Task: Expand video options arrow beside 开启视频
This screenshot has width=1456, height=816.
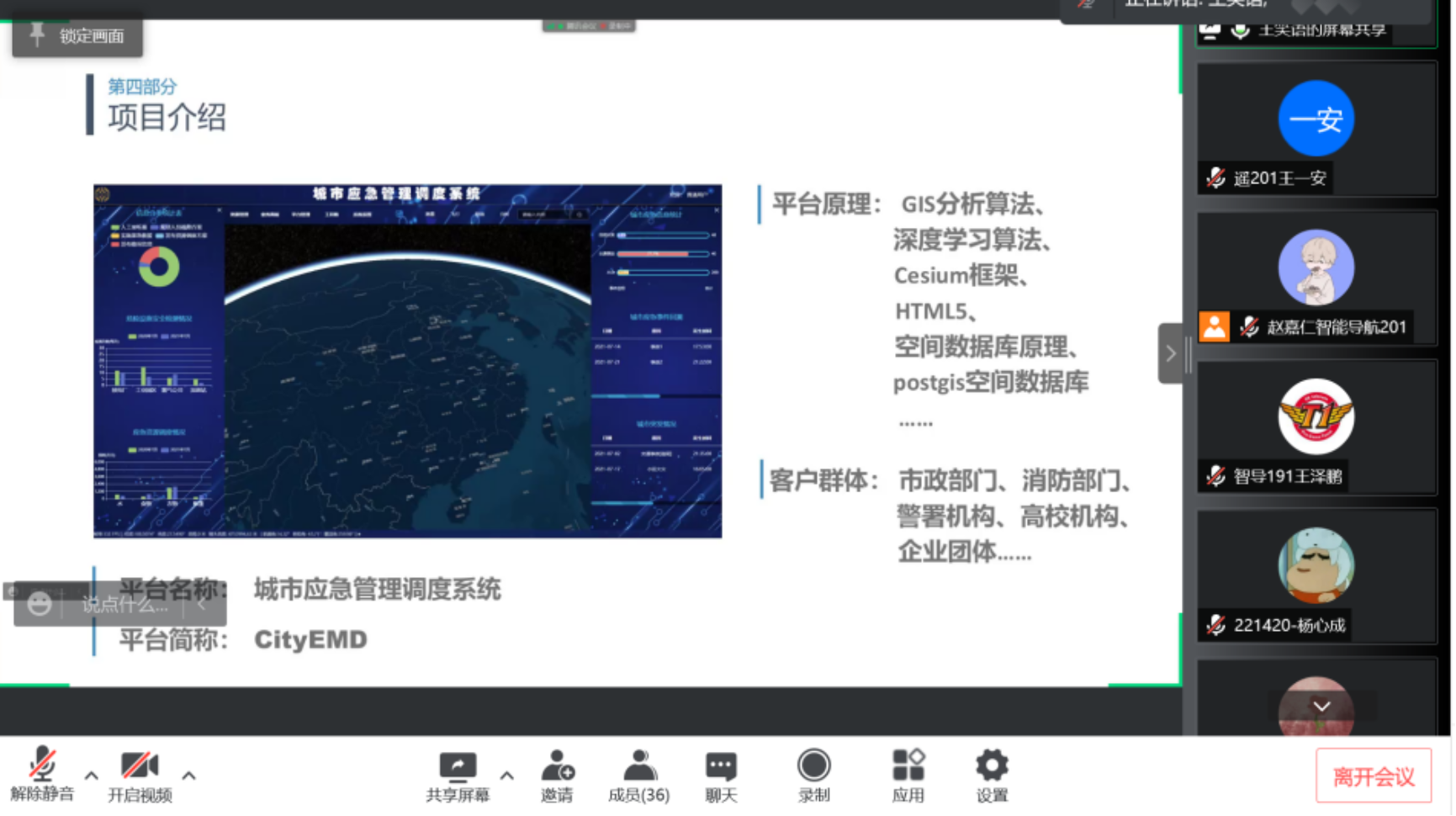Action: tap(189, 776)
